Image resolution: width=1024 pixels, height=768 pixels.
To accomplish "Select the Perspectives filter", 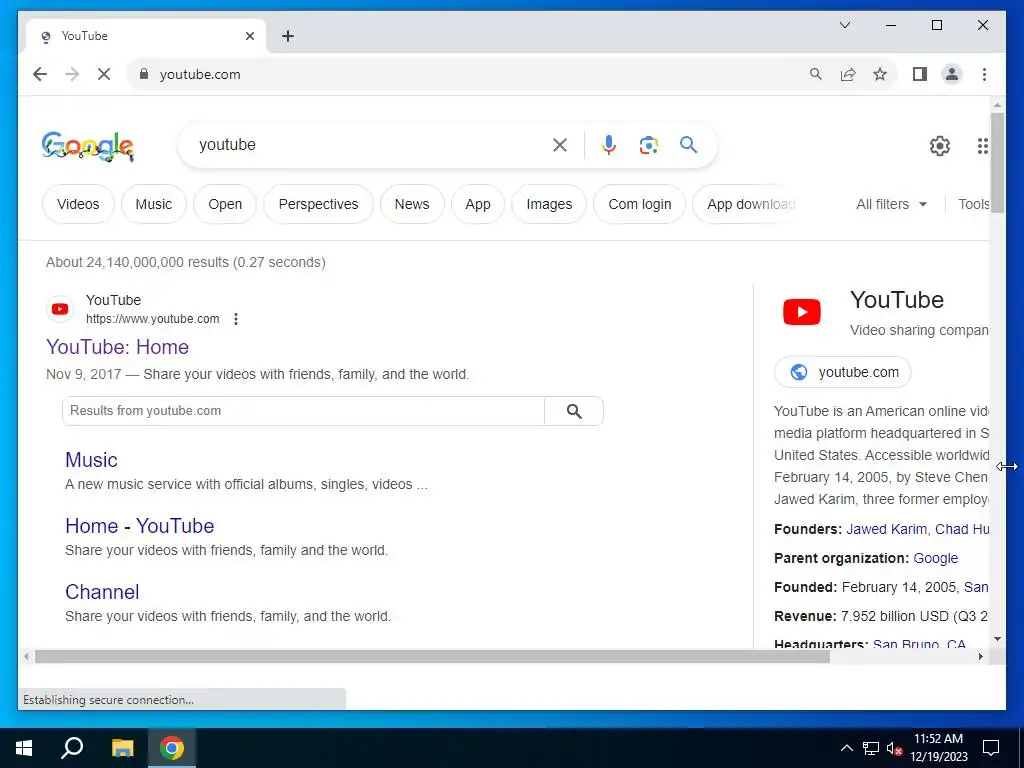I will 319,204.
